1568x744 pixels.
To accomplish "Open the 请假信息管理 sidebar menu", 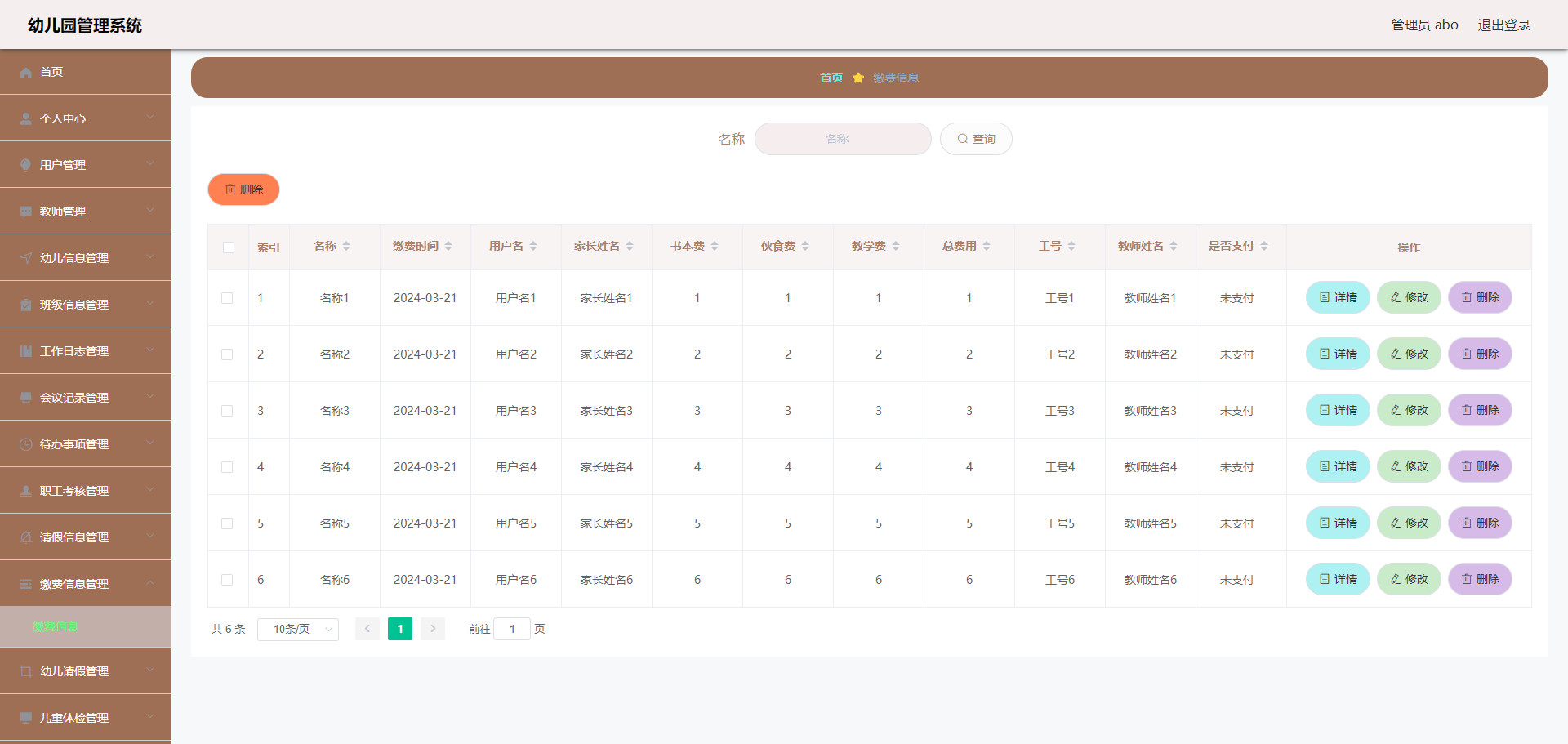I will pos(86,537).
